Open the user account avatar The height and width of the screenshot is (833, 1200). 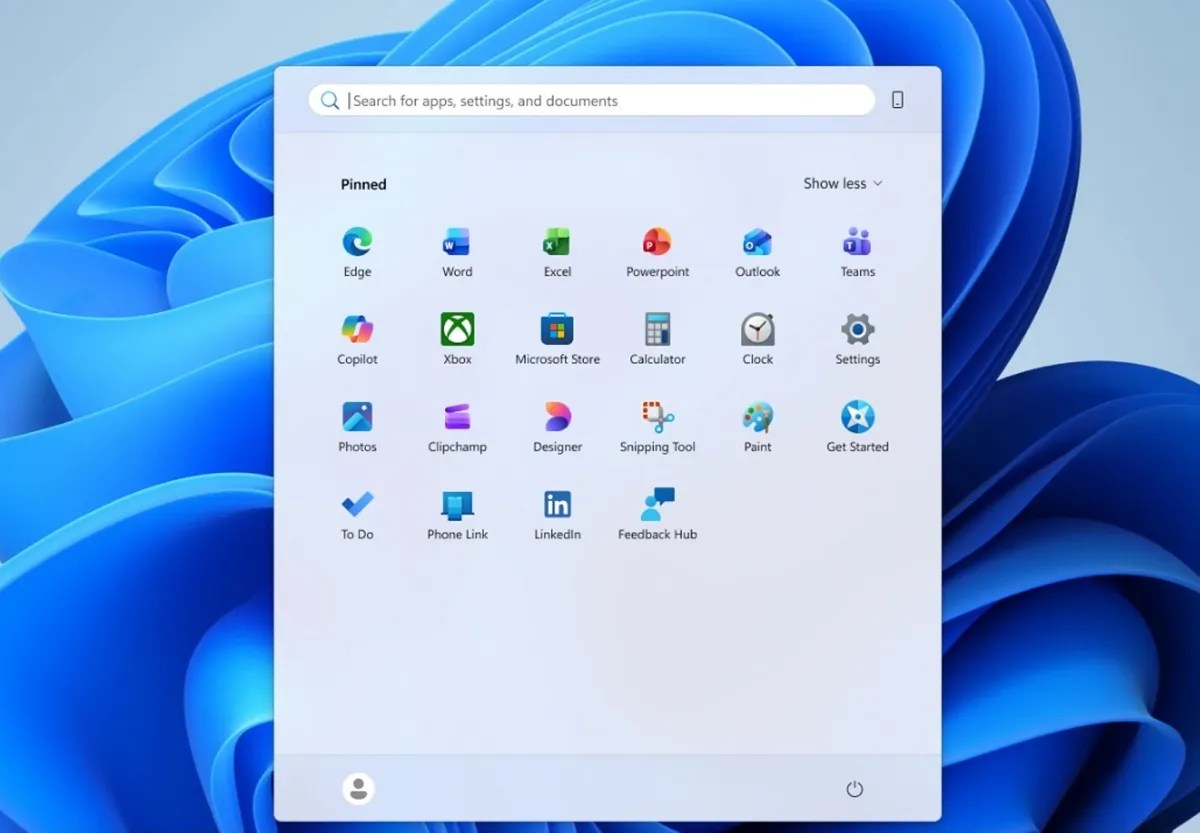(358, 789)
